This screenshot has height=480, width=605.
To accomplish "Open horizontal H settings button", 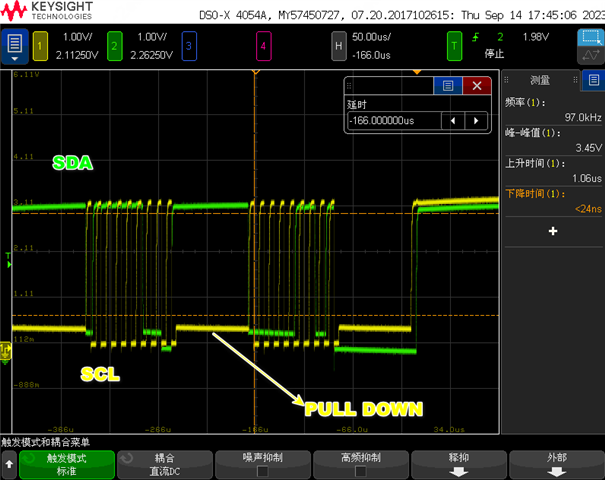I will [338, 46].
